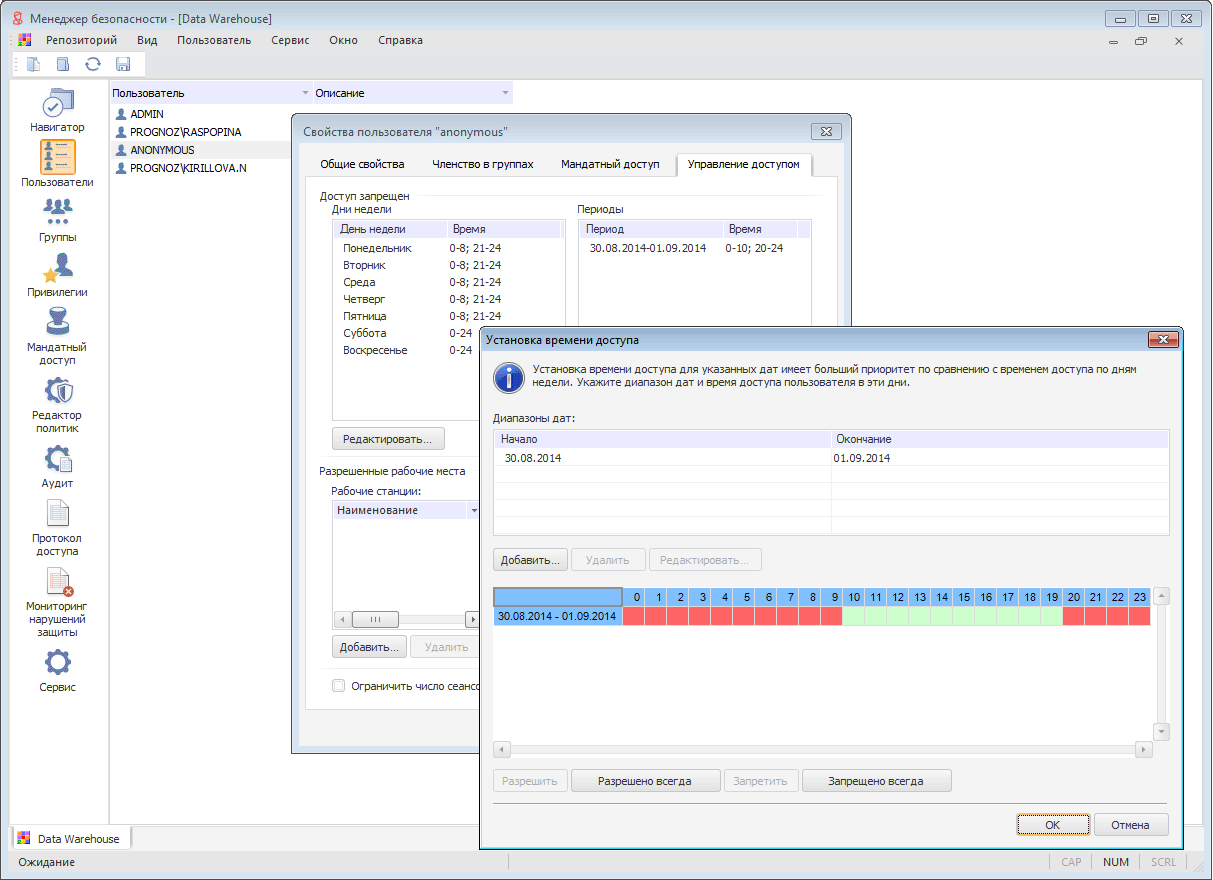The image size is (1213, 880).
Task: Select the Группы sidebar icon
Action: point(57,212)
